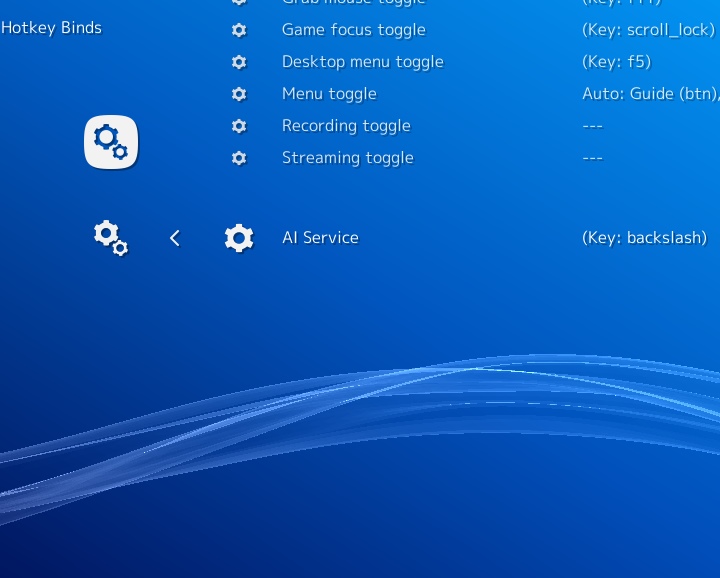
Task: Click the gear icon next to Streaming toggle
Action: pyautogui.click(x=239, y=158)
